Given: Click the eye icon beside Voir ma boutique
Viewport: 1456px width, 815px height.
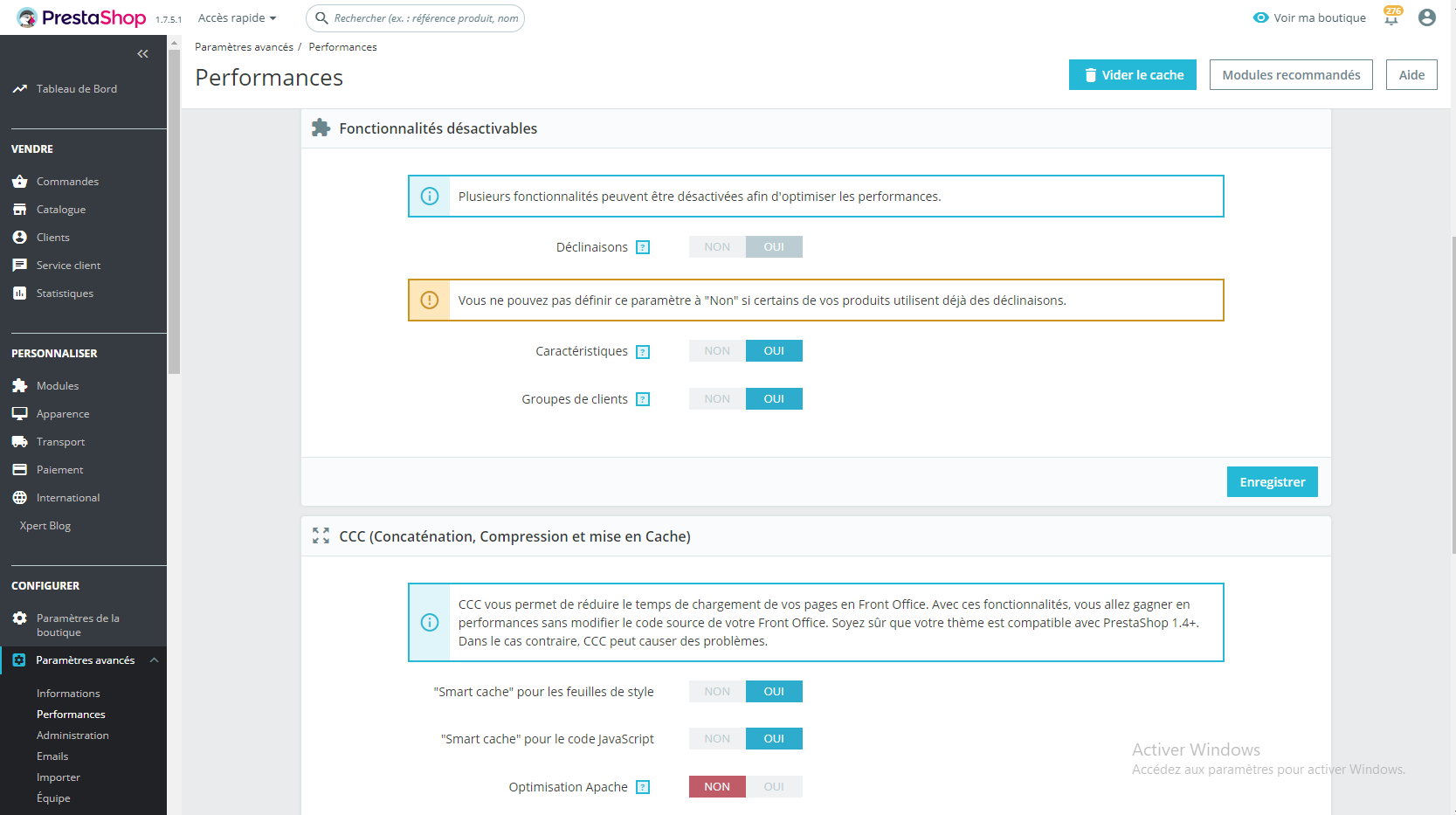Looking at the screenshot, I should coord(1260,17).
